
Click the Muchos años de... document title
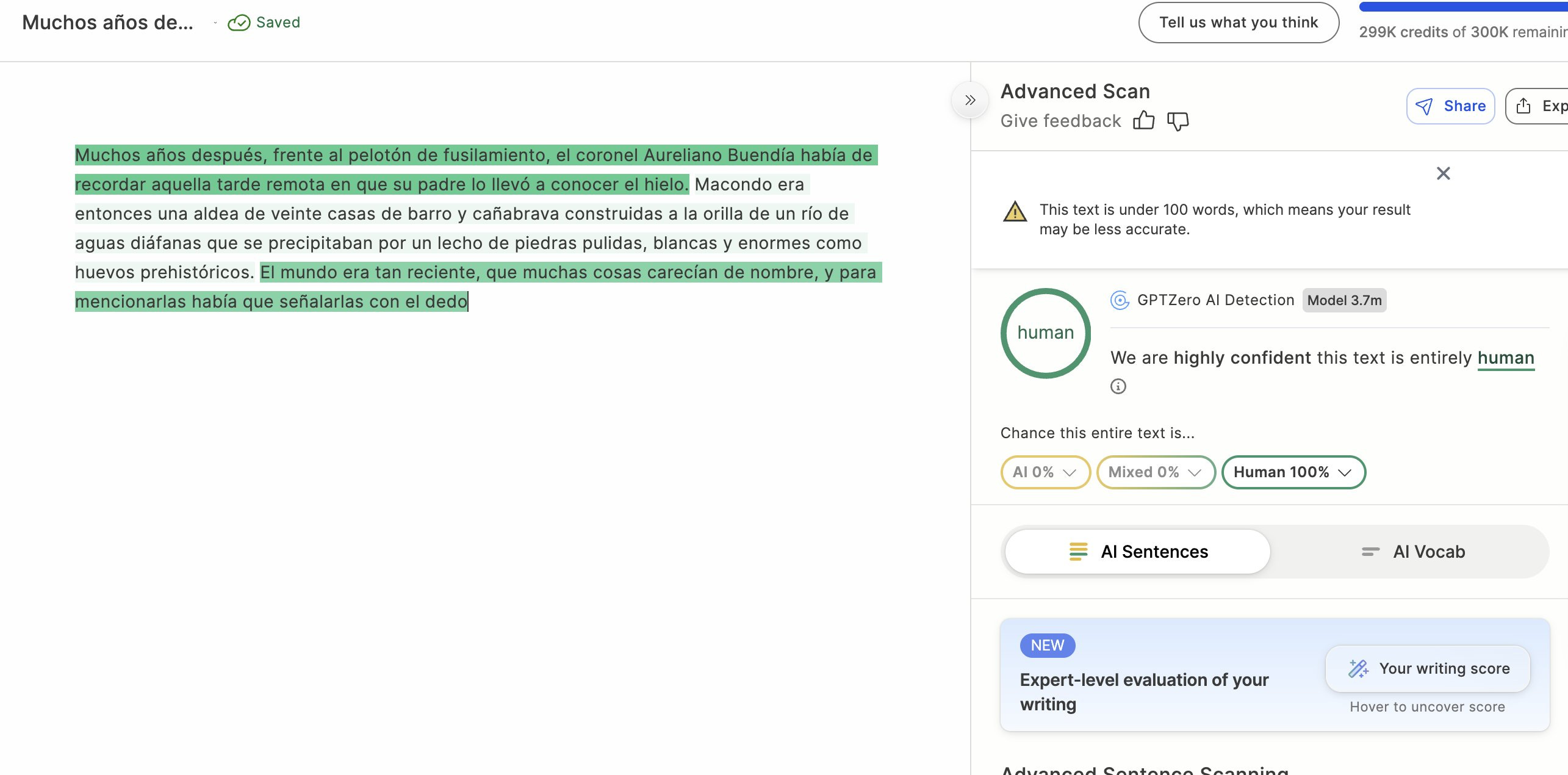(107, 23)
